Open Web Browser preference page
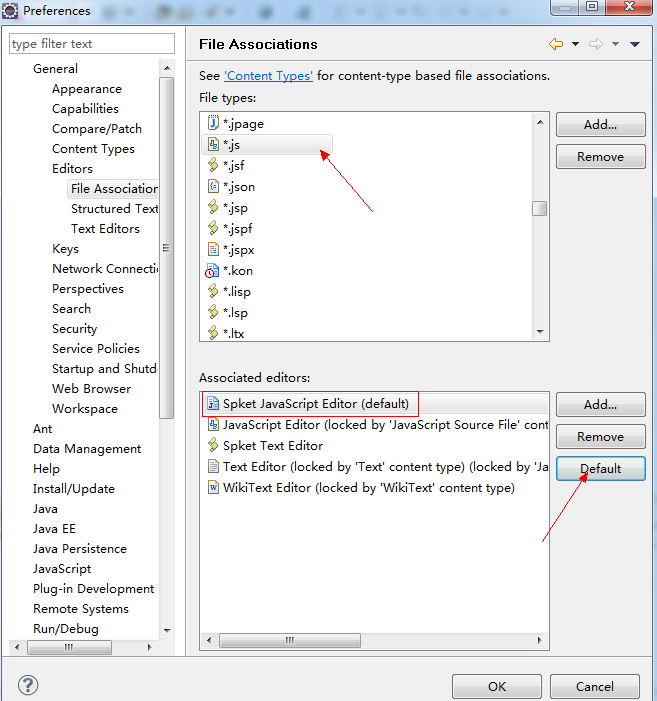Screen dimensions: 657x701 [92, 389]
